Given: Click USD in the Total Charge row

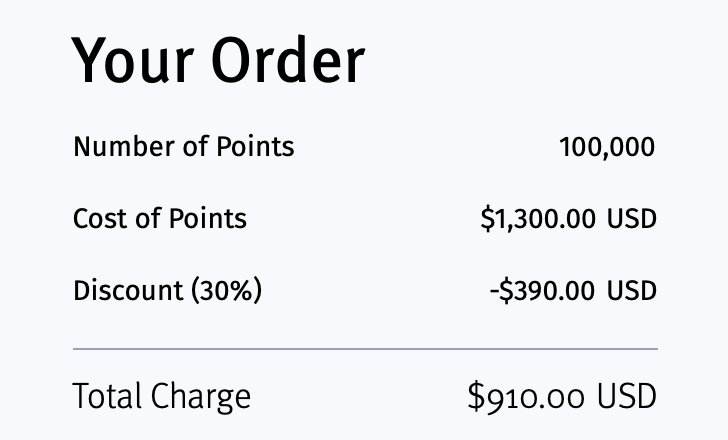Looking at the screenshot, I should point(627,396).
